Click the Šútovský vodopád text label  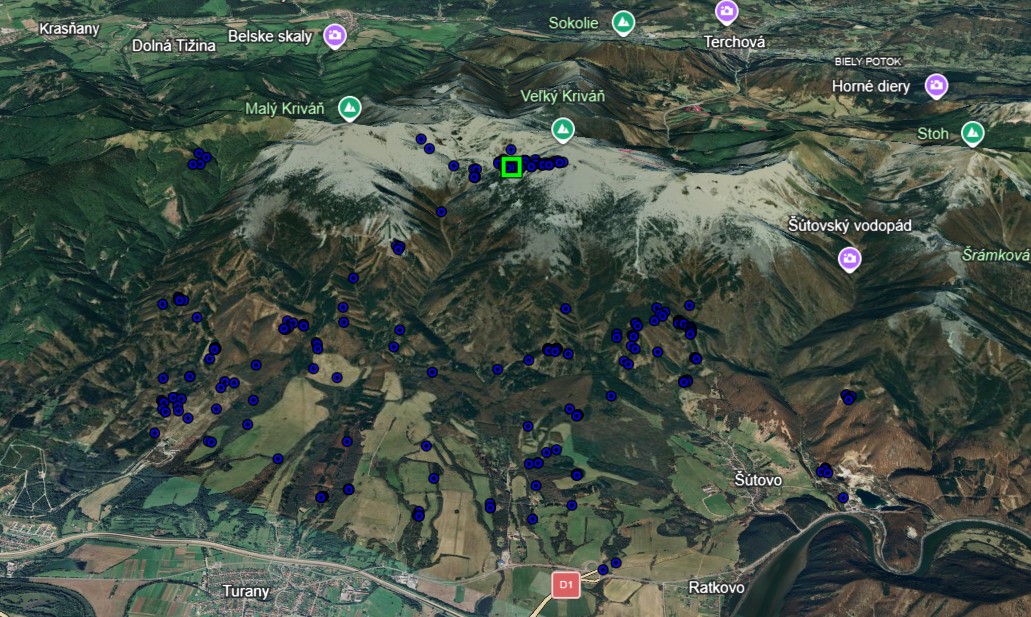click(x=850, y=226)
